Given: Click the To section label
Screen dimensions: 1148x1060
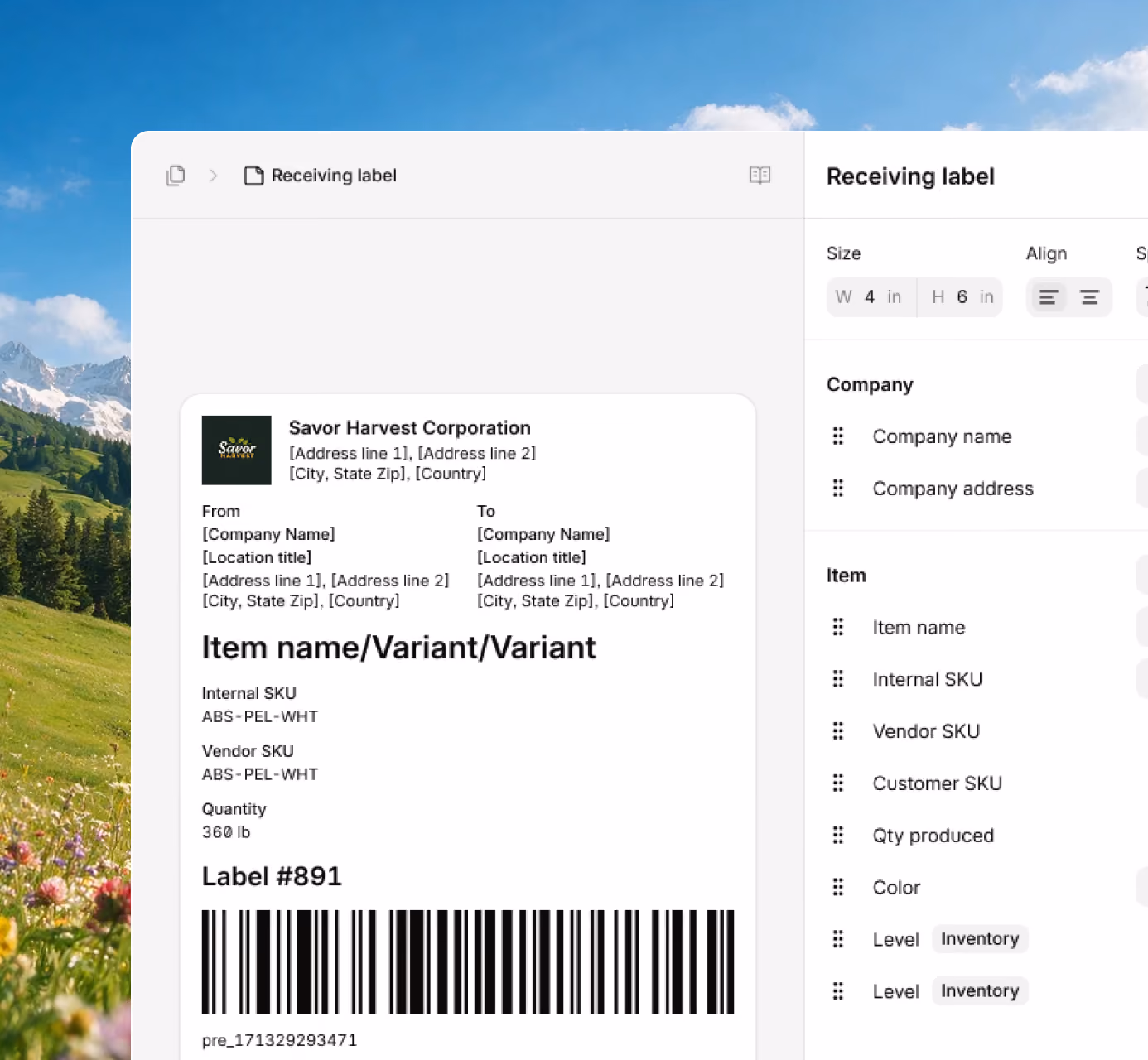Looking at the screenshot, I should [x=486, y=512].
